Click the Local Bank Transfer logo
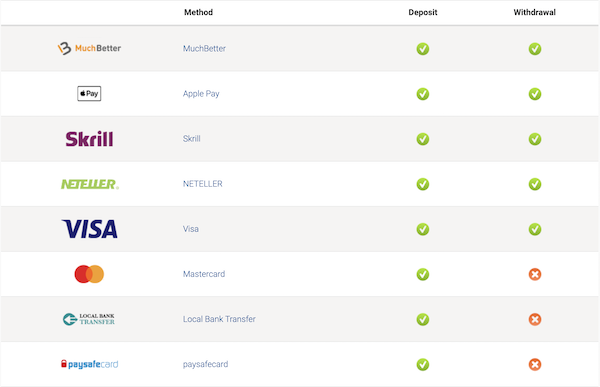Image resolution: width=600 pixels, height=387 pixels. 89,319
